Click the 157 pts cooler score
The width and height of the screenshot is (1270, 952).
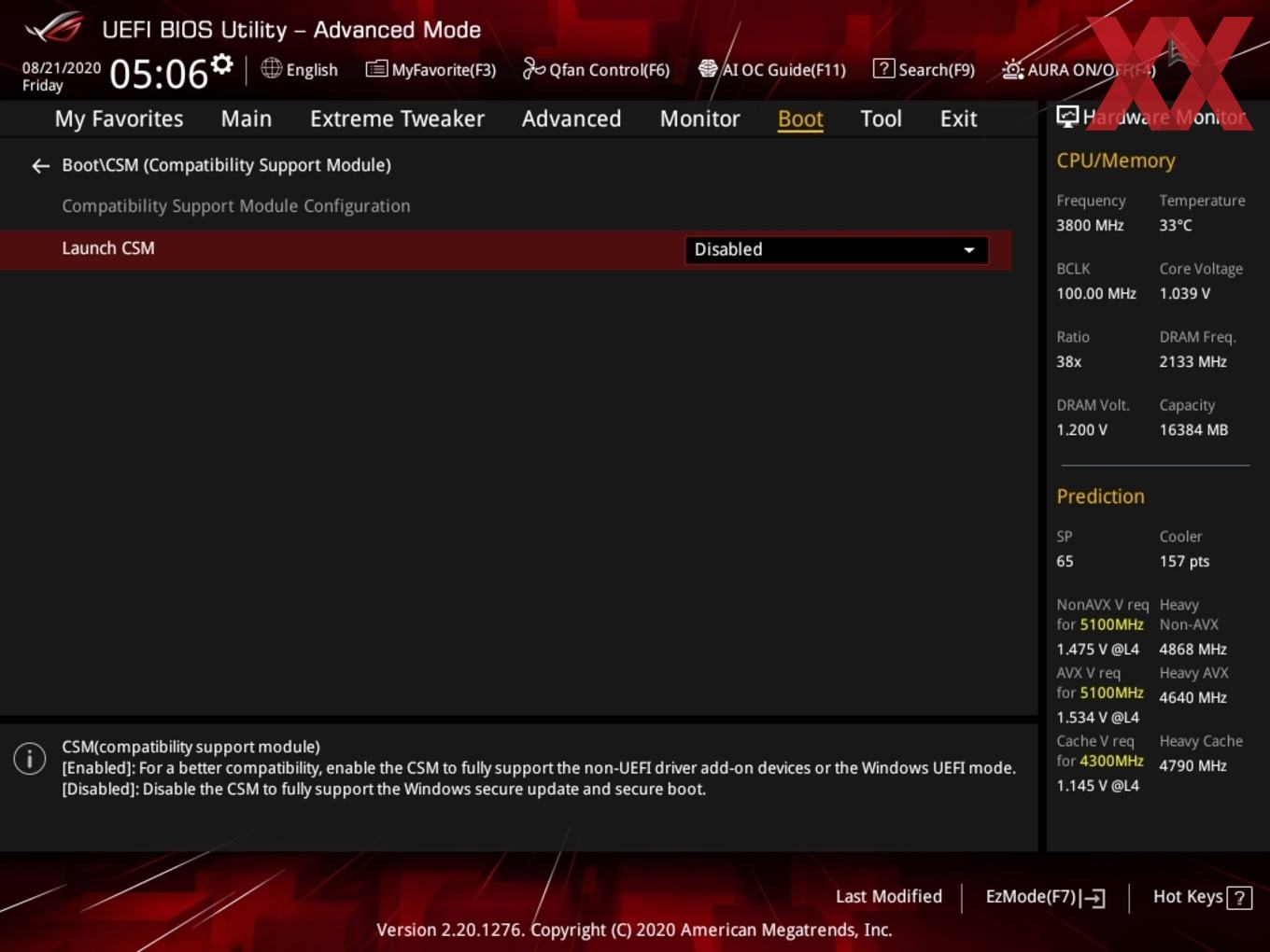[x=1184, y=561]
